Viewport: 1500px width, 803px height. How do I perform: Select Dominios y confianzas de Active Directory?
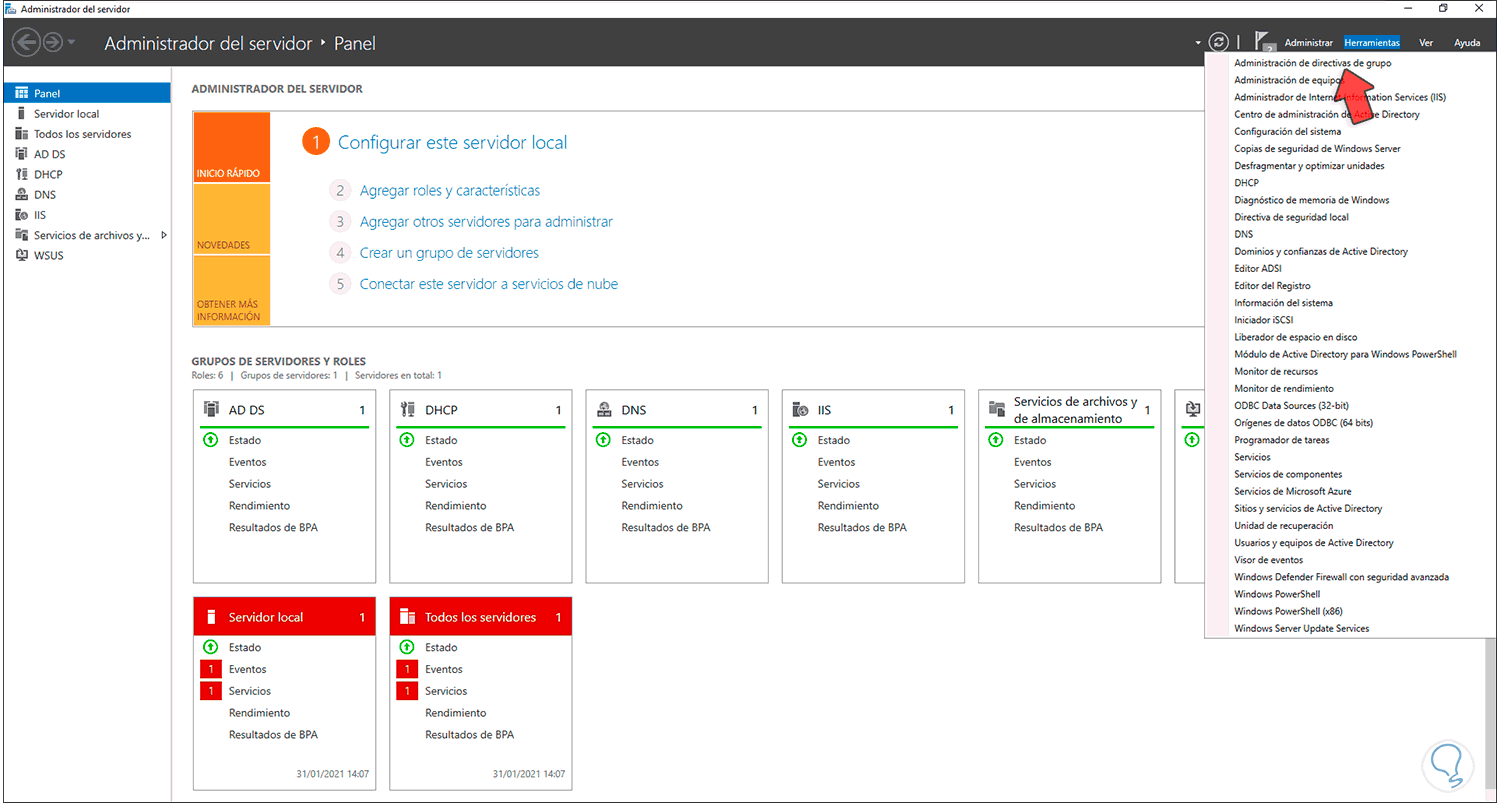[1320, 252]
